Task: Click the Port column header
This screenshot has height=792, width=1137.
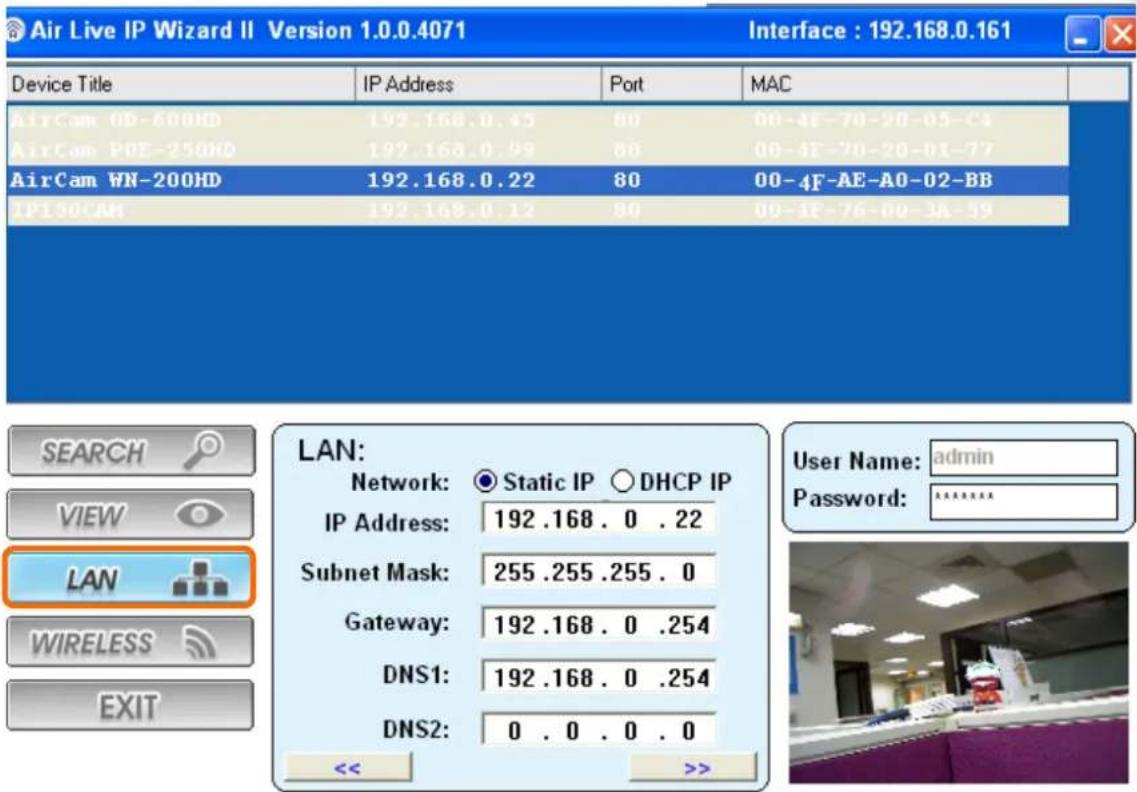Action: pyautogui.click(x=671, y=84)
